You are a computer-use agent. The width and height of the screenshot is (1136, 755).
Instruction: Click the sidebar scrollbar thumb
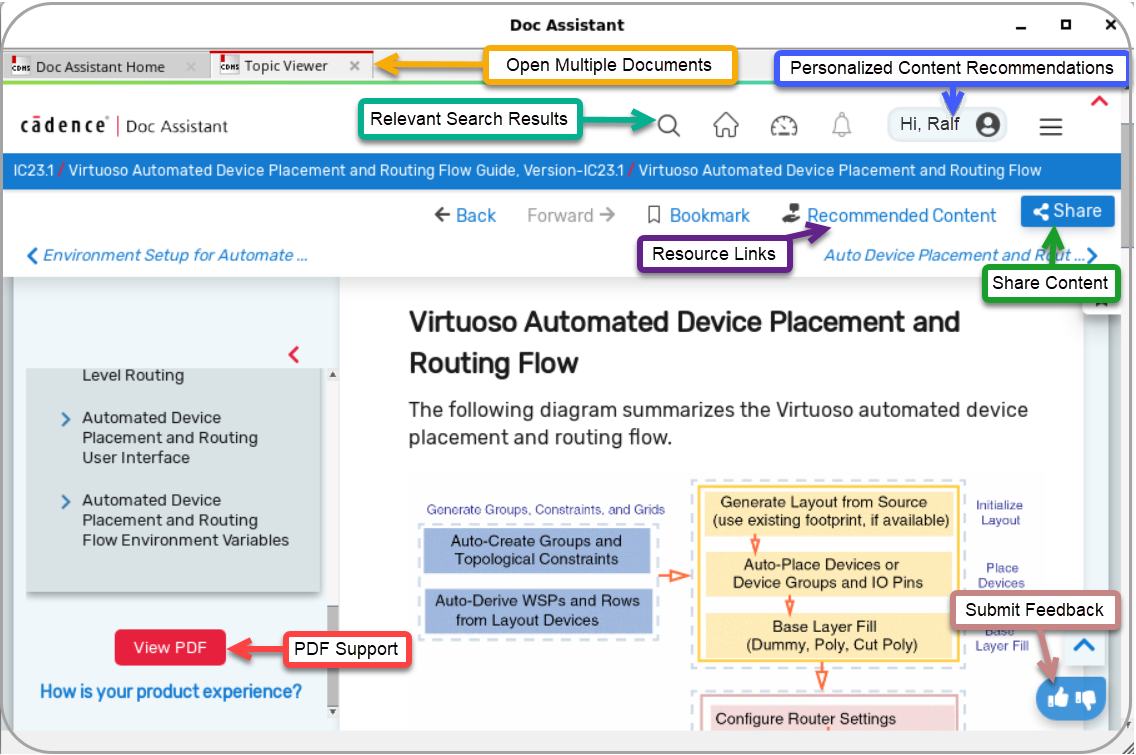click(x=333, y=656)
